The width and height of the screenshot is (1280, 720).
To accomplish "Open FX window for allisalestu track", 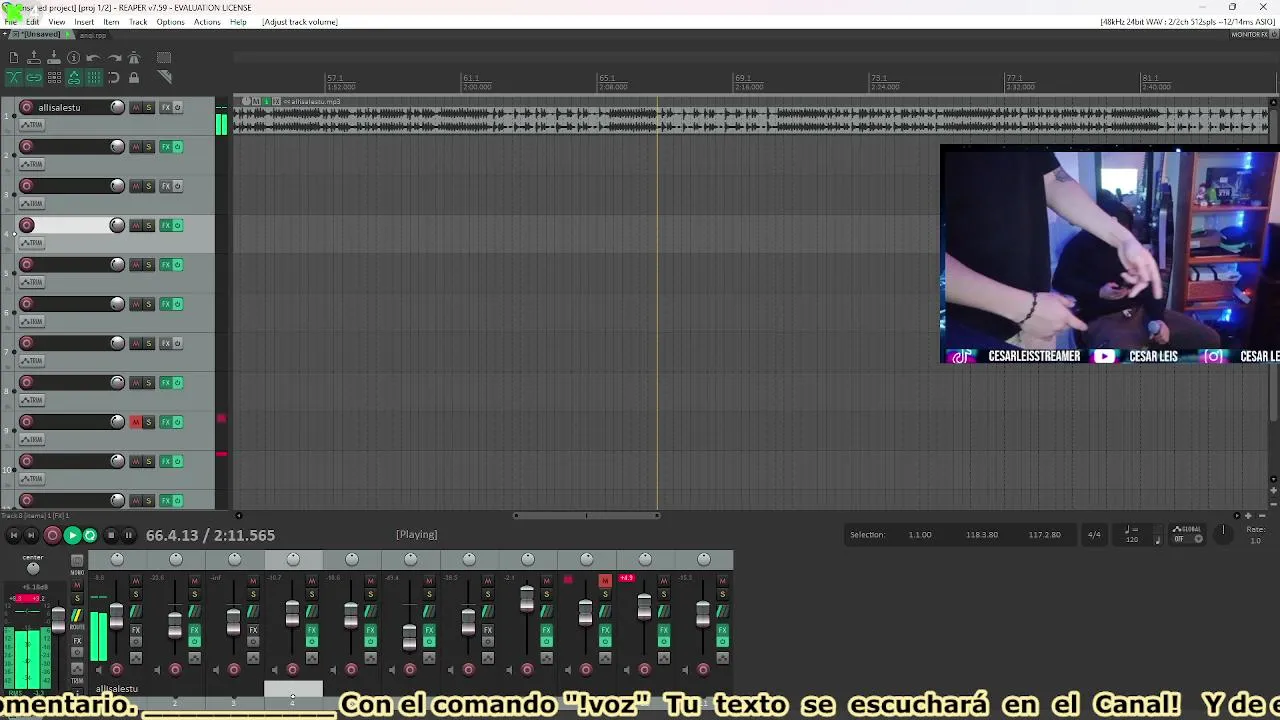I will tap(166, 107).
